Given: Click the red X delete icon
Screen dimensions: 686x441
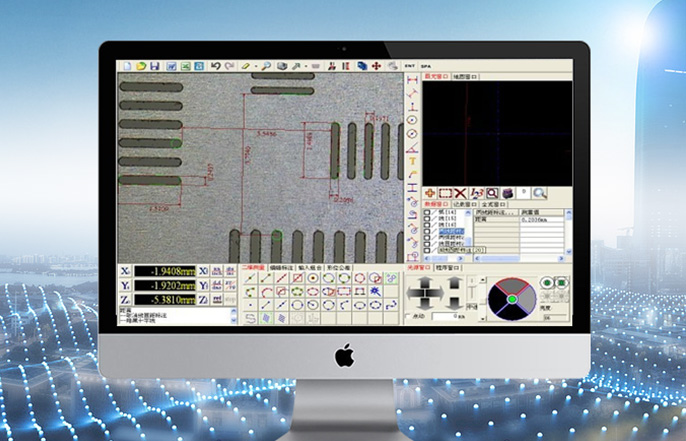Looking at the screenshot, I should click(x=461, y=192).
